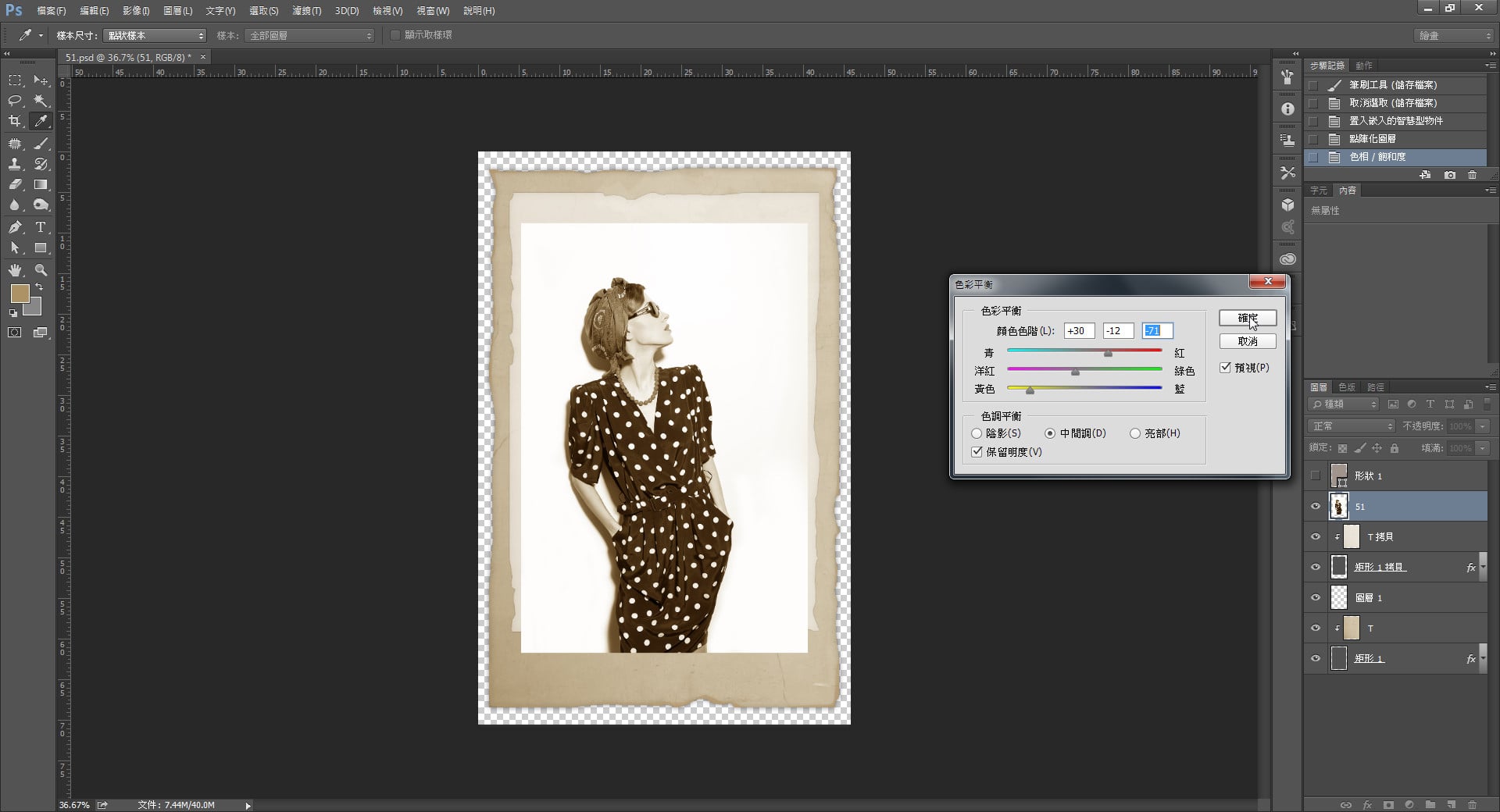The width and height of the screenshot is (1500, 812).
Task: Click the cyan-red slider handle
Action: [x=1108, y=354]
